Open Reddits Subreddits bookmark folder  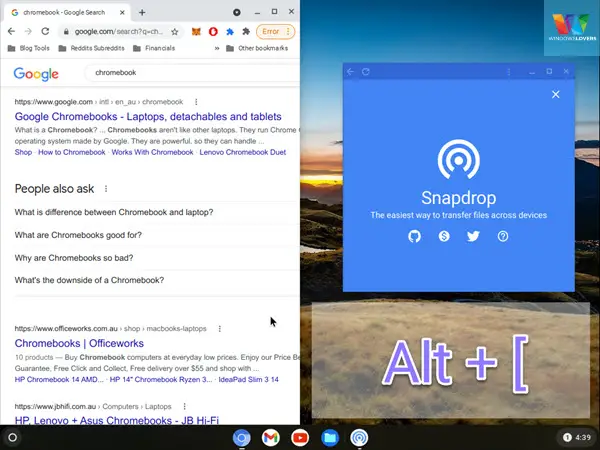tap(91, 48)
